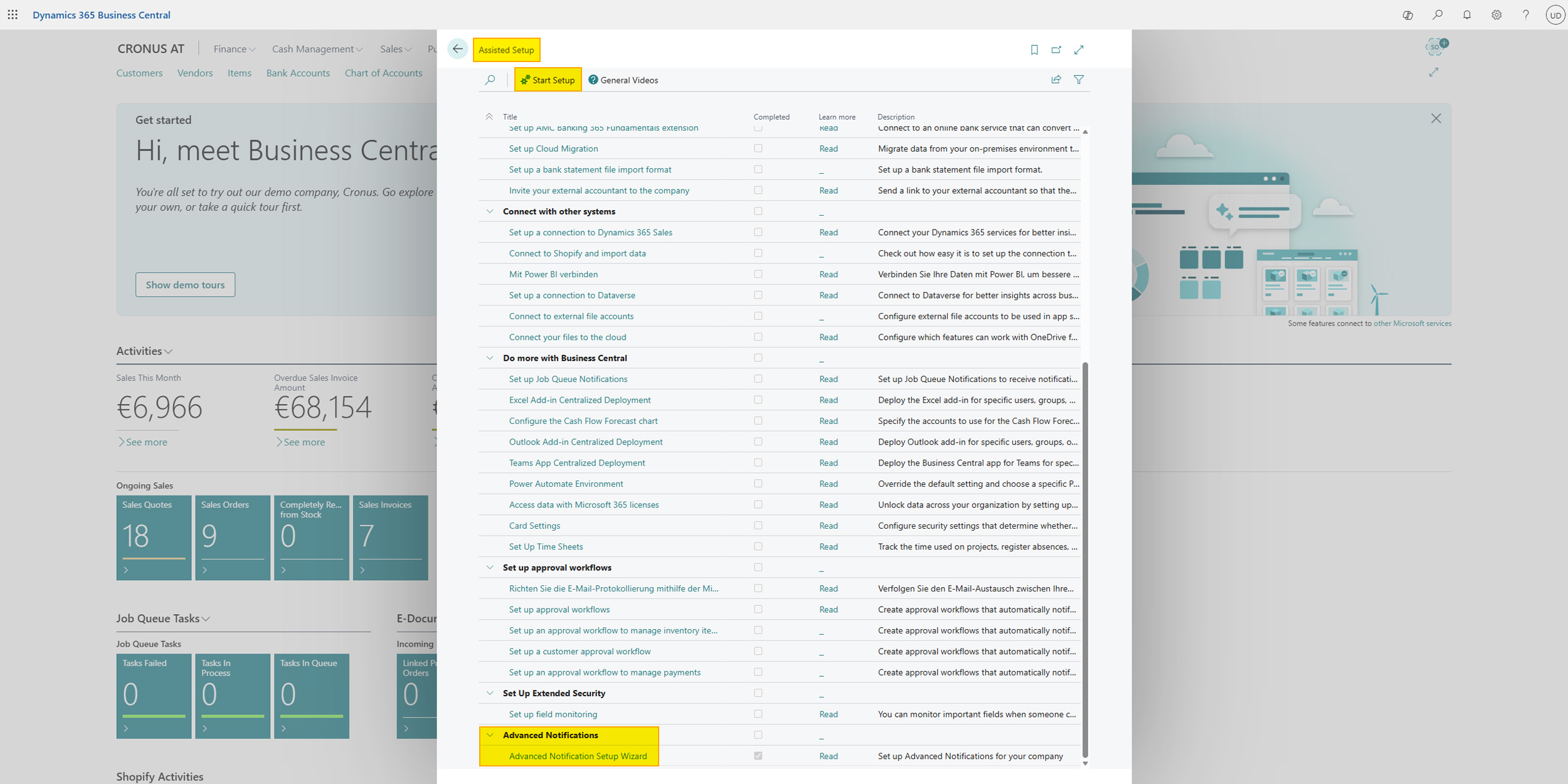
Task: Click Start Setup in the toolbar
Action: point(548,80)
